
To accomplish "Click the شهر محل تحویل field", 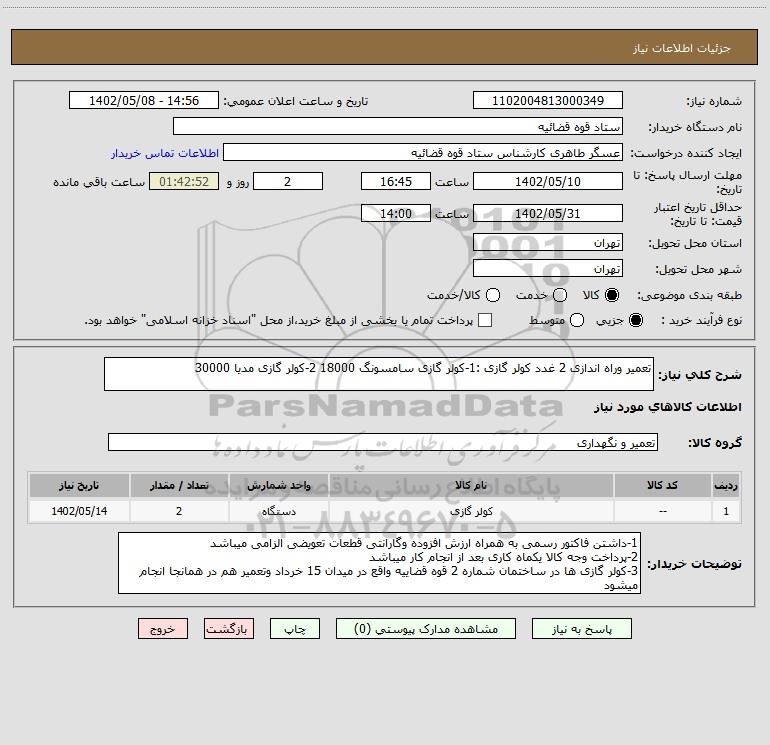I will coord(548,268).
